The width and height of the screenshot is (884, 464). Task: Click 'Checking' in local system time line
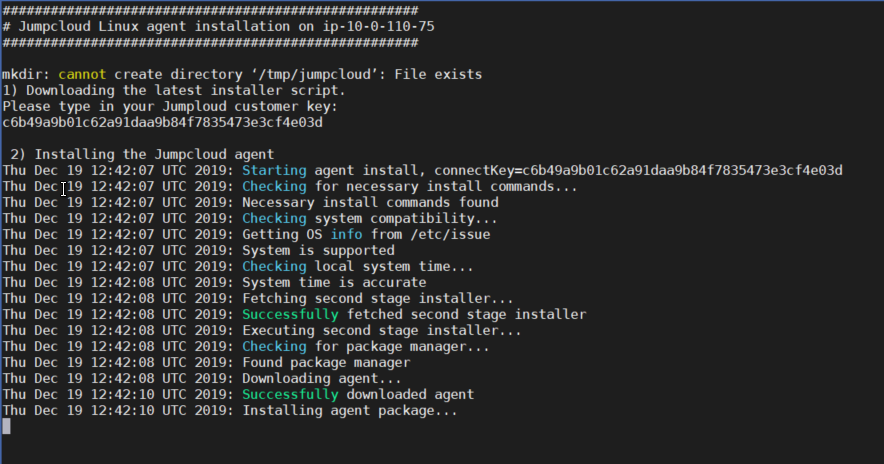274,267
